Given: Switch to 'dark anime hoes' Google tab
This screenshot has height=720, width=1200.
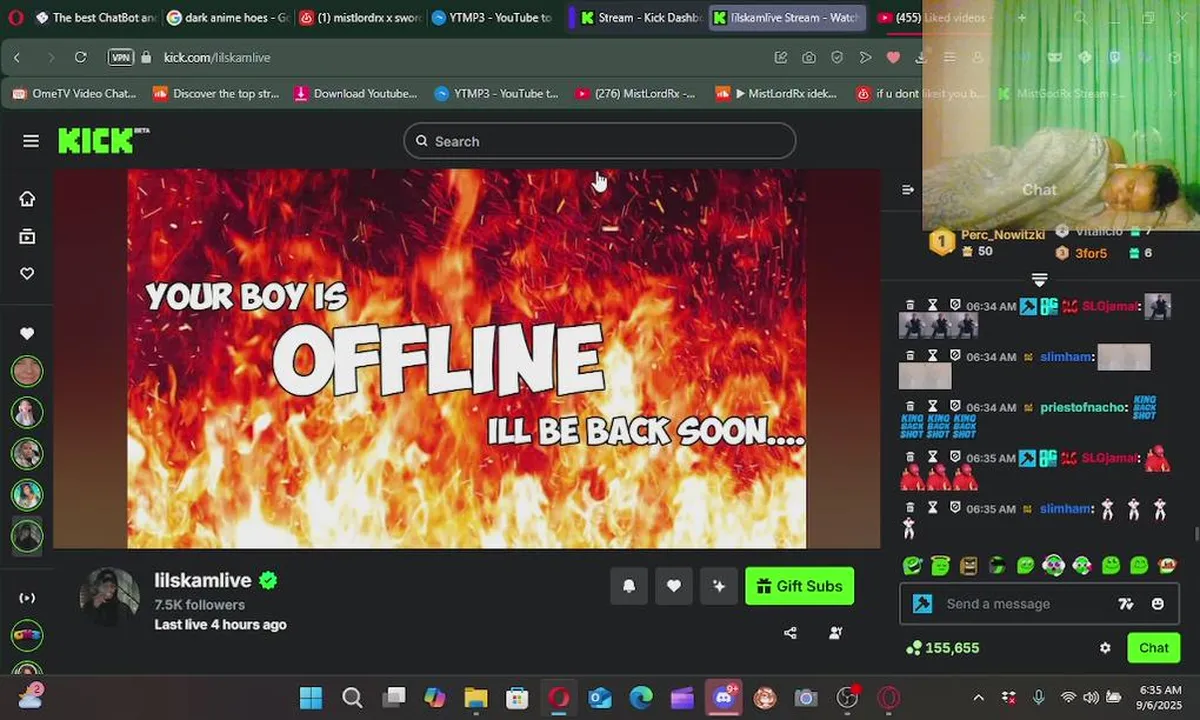Looking at the screenshot, I should (228, 18).
